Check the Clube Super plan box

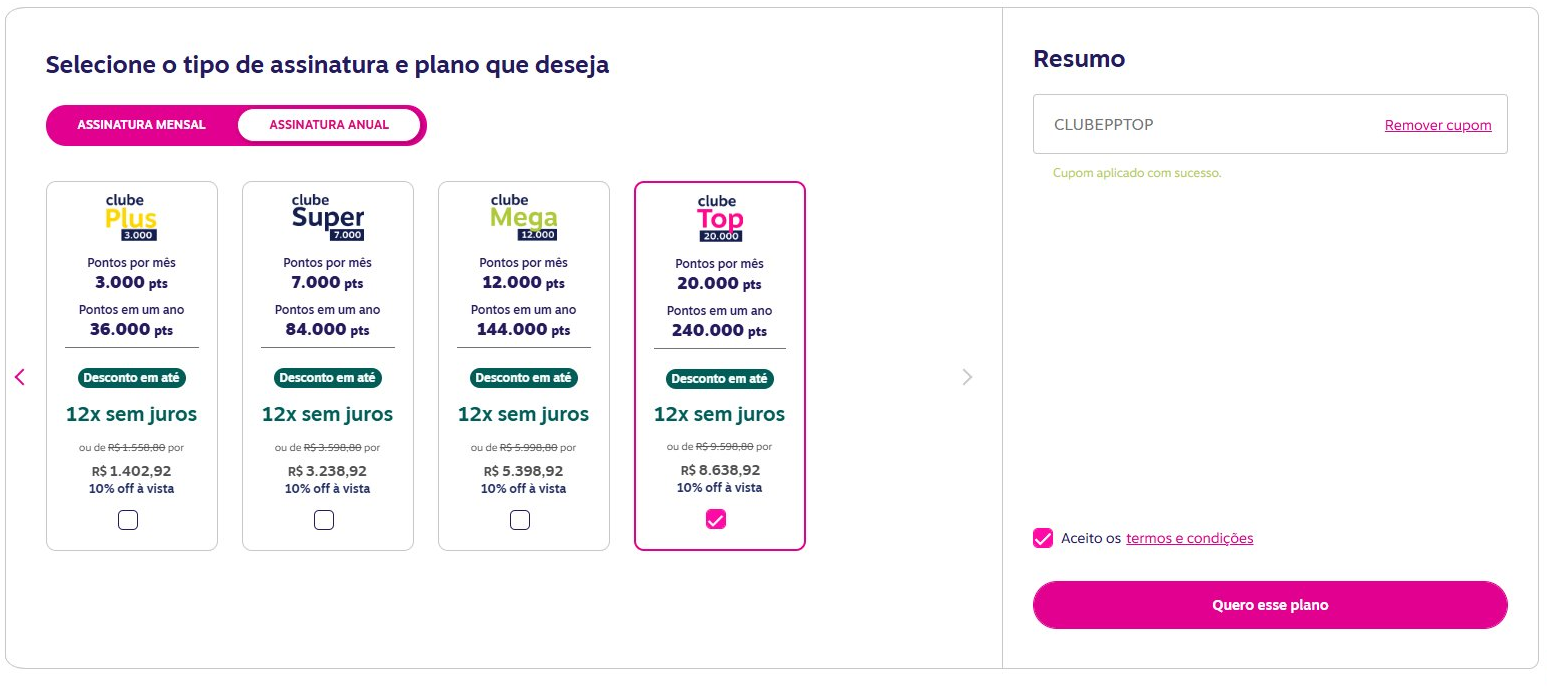pyautogui.click(x=324, y=520)
